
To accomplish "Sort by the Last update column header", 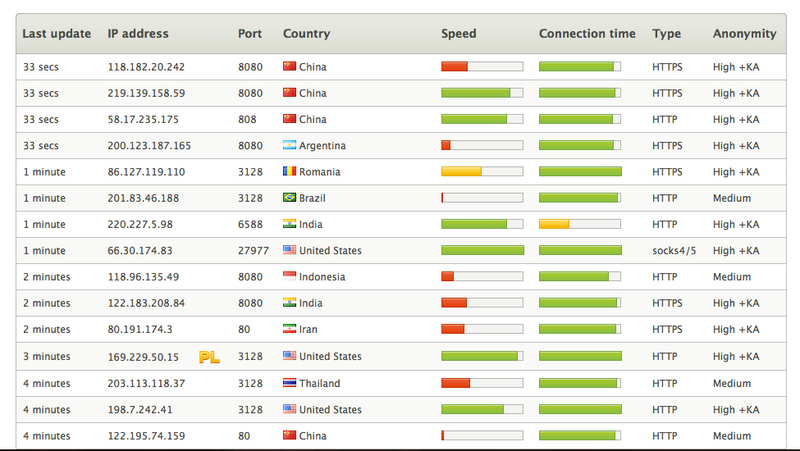I will [57, 34].
